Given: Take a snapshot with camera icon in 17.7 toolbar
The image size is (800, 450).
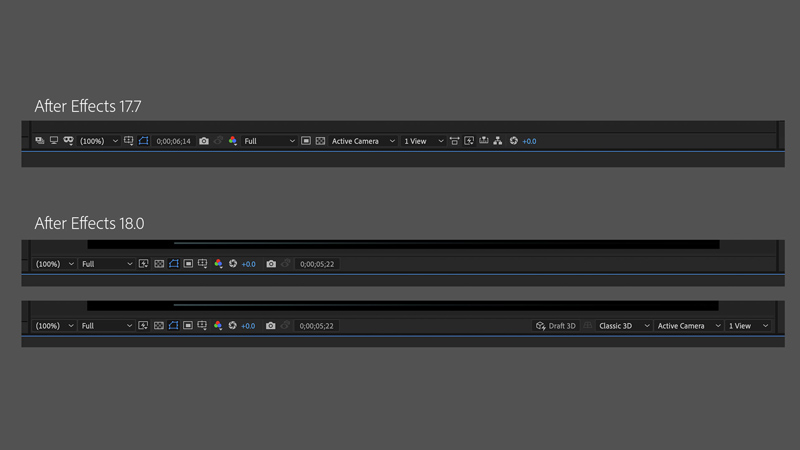Looking at the screenshot, I should (x=204, y=141).
